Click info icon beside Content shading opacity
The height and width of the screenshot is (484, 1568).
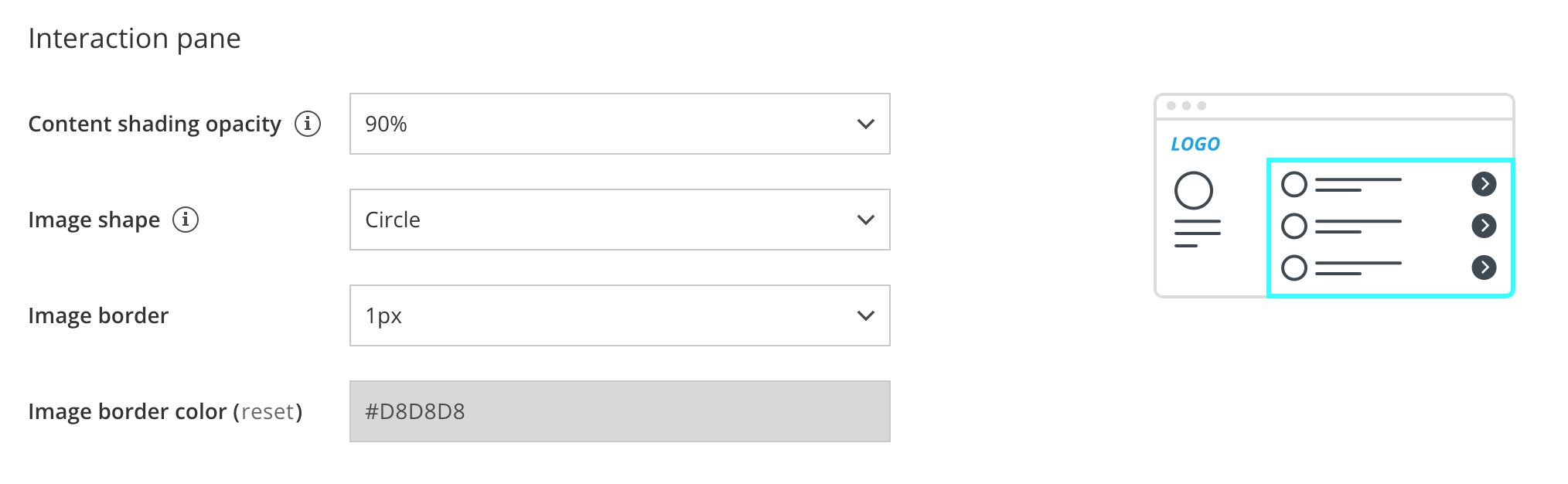[308, 124]
